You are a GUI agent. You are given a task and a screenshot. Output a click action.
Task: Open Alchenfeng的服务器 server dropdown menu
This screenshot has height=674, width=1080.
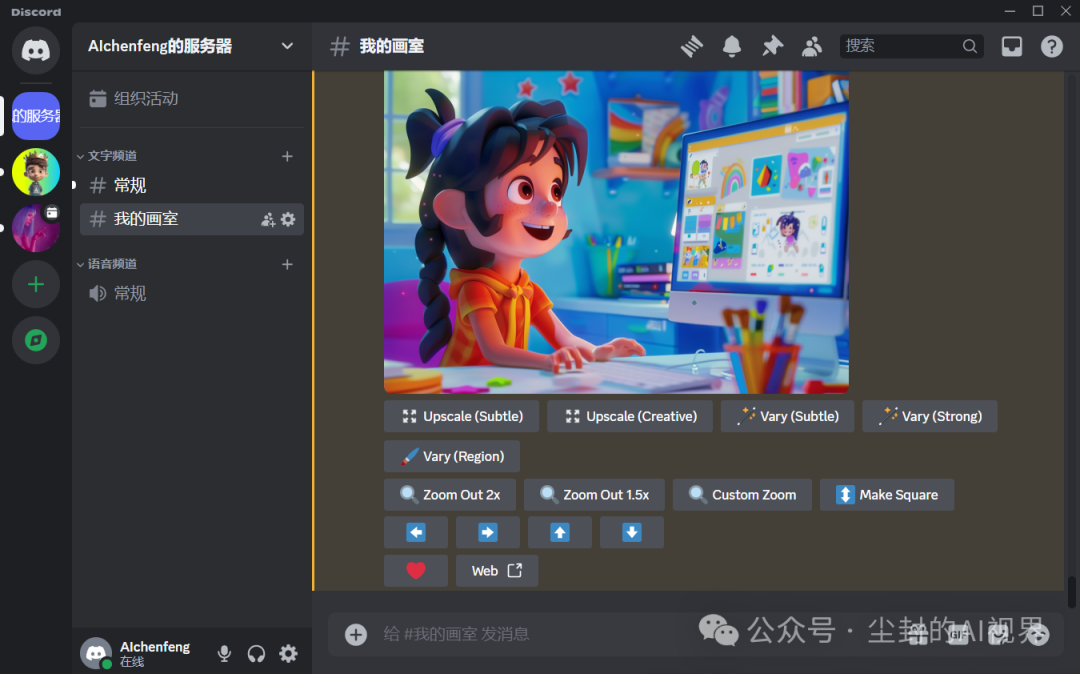point(287,46)
